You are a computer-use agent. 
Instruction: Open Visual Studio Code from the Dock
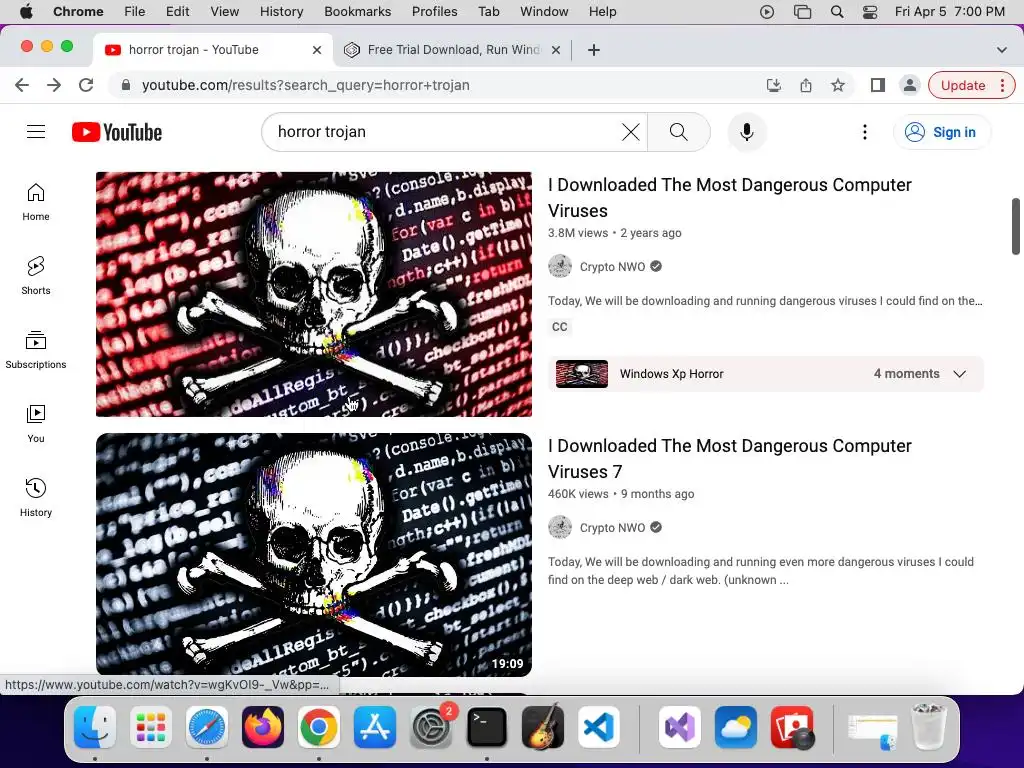598,727
